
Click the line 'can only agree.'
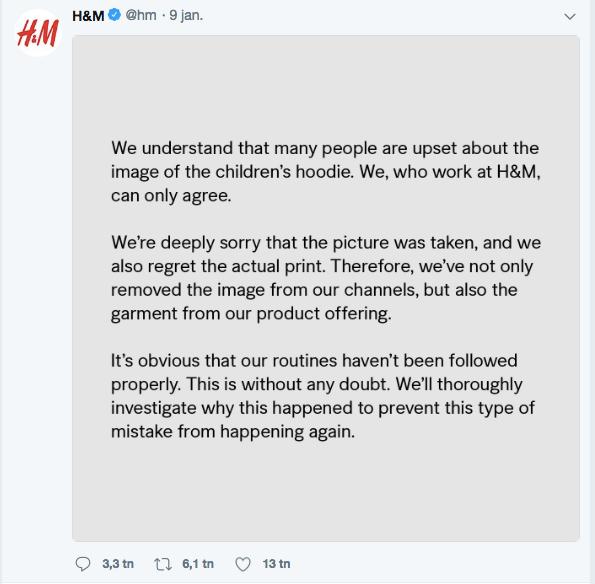click(171, 196)
